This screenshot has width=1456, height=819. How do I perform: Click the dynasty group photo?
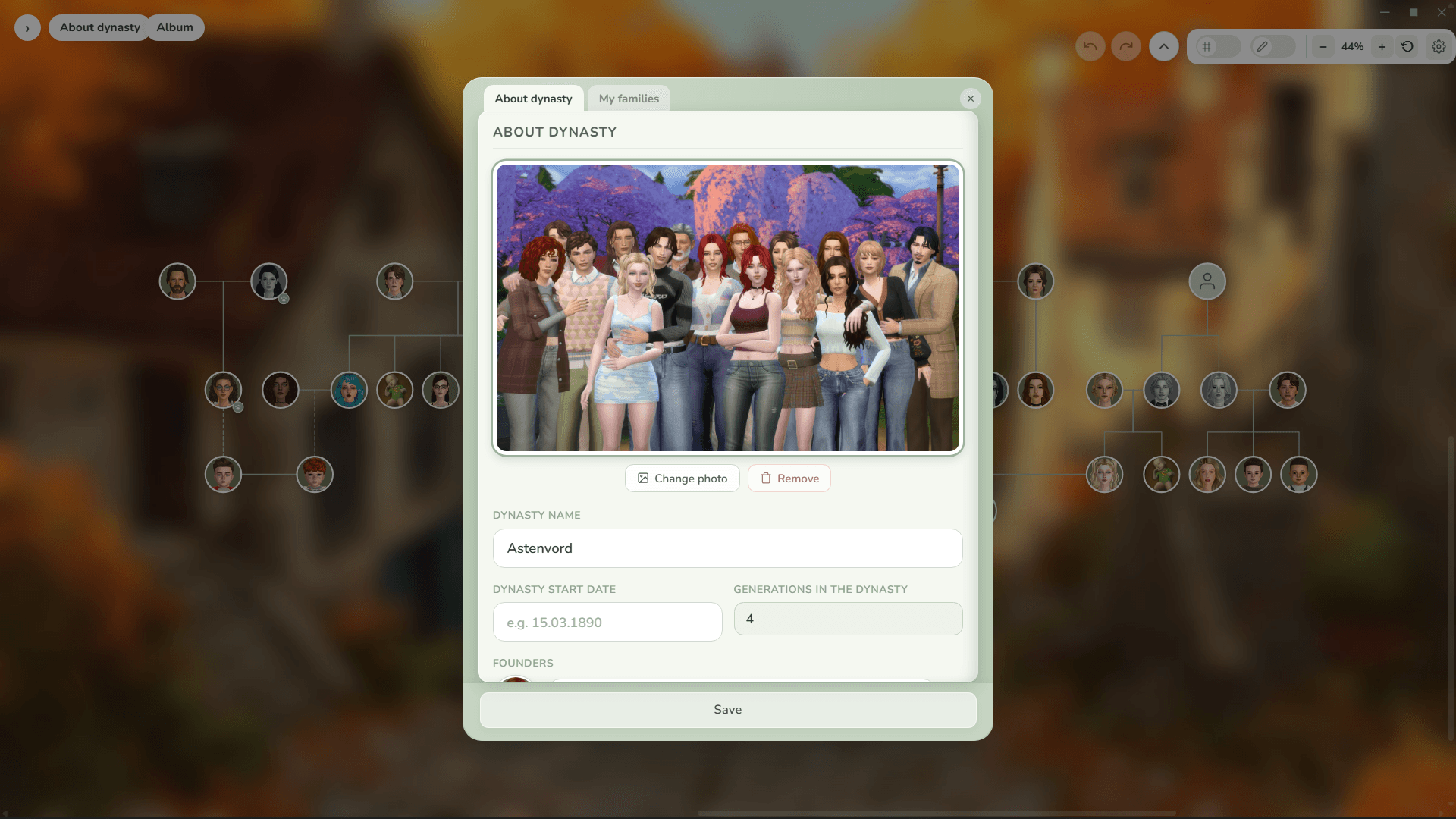click(x=728, y=308)
